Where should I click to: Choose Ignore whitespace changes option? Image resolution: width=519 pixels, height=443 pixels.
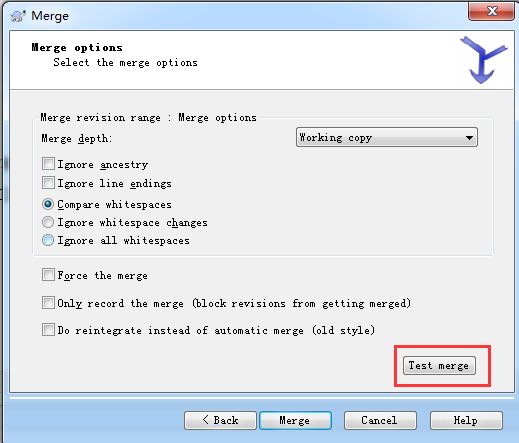tap(48, 222)
